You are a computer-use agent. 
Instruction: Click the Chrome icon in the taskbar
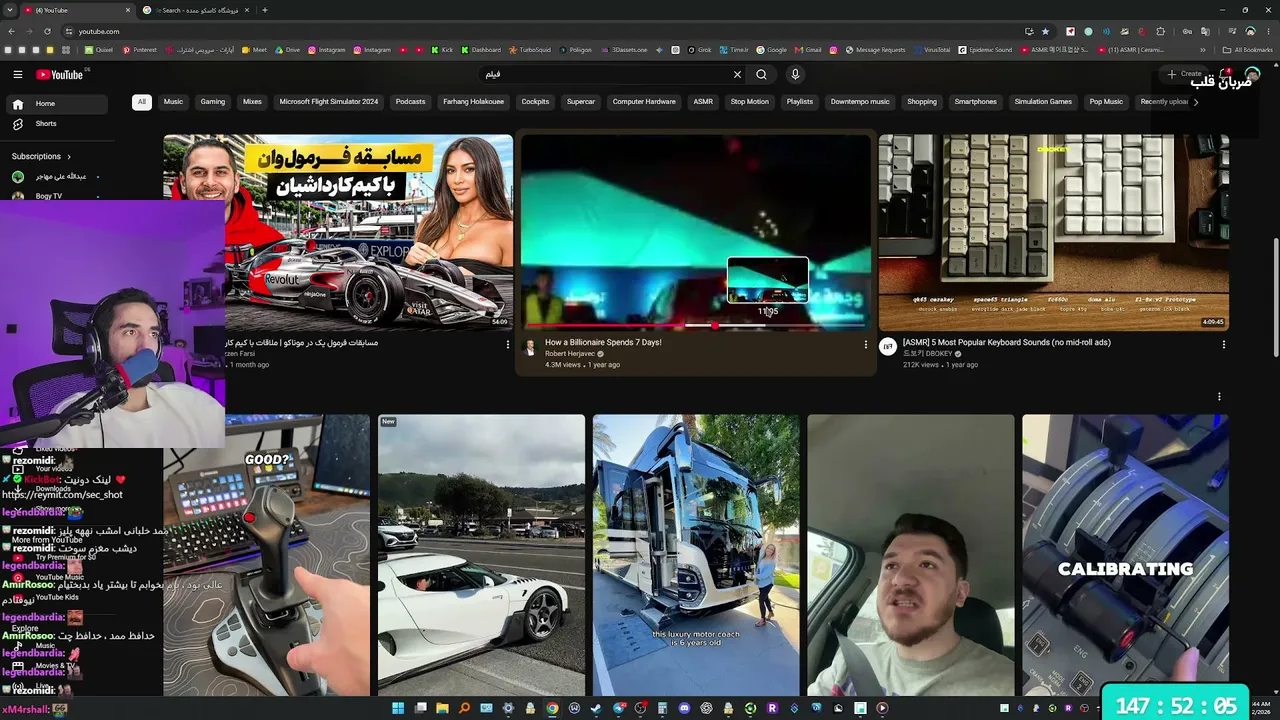[x=552, y=708]
